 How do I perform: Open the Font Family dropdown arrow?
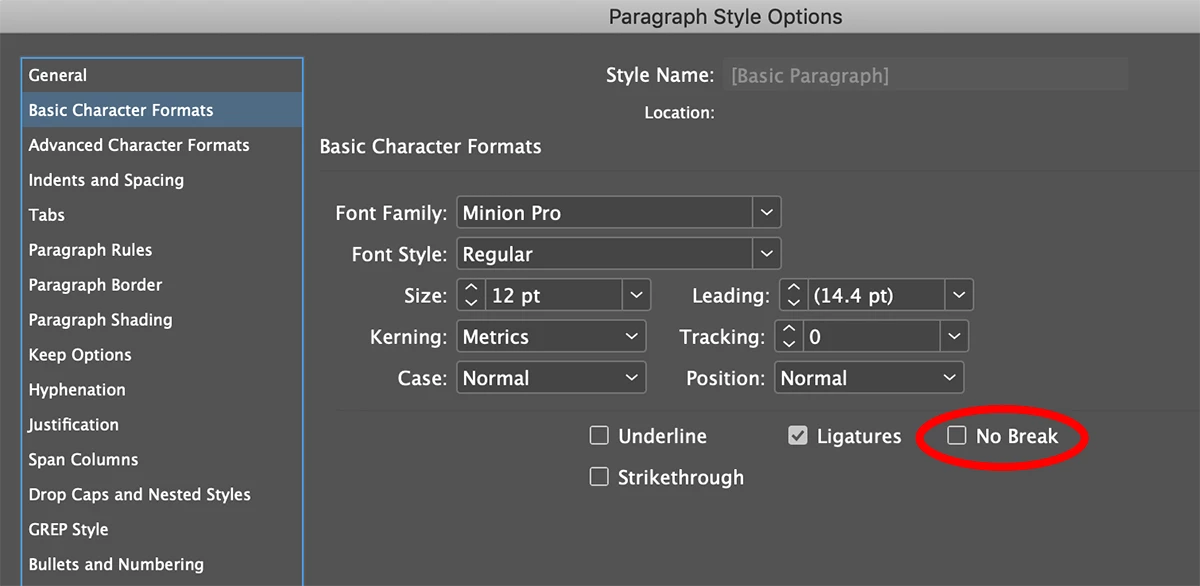coord(766,213)
